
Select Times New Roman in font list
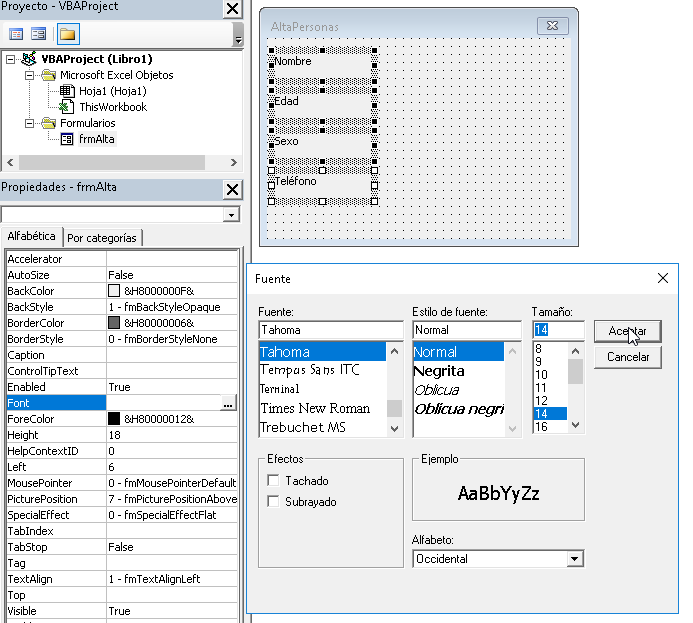point(315,408)
